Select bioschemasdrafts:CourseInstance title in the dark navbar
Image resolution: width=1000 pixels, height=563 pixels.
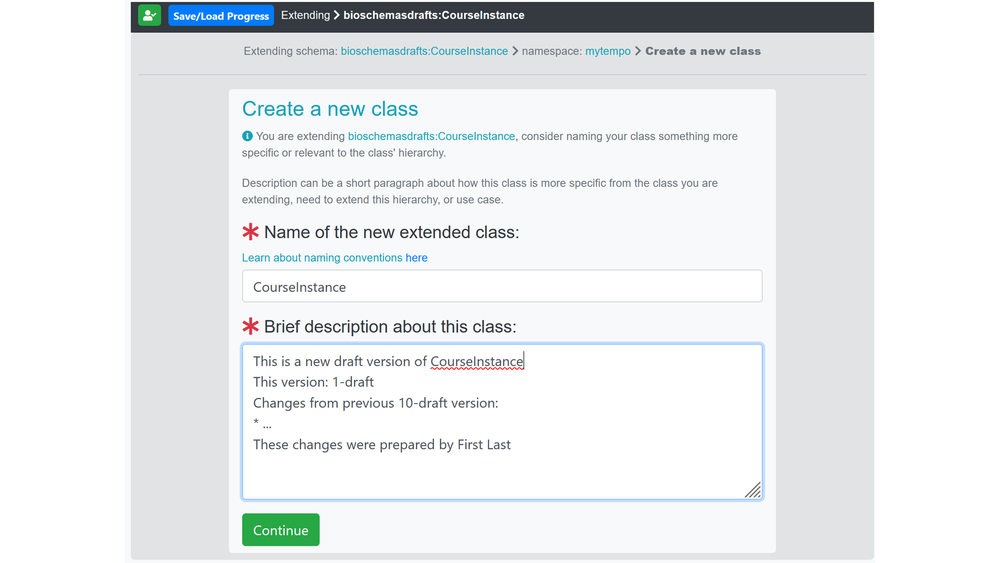434,15
